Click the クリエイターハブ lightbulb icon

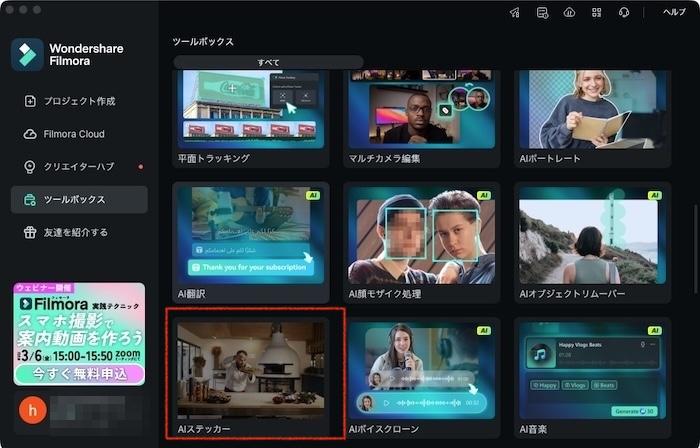pyautogui.click(x=29, y=167)
